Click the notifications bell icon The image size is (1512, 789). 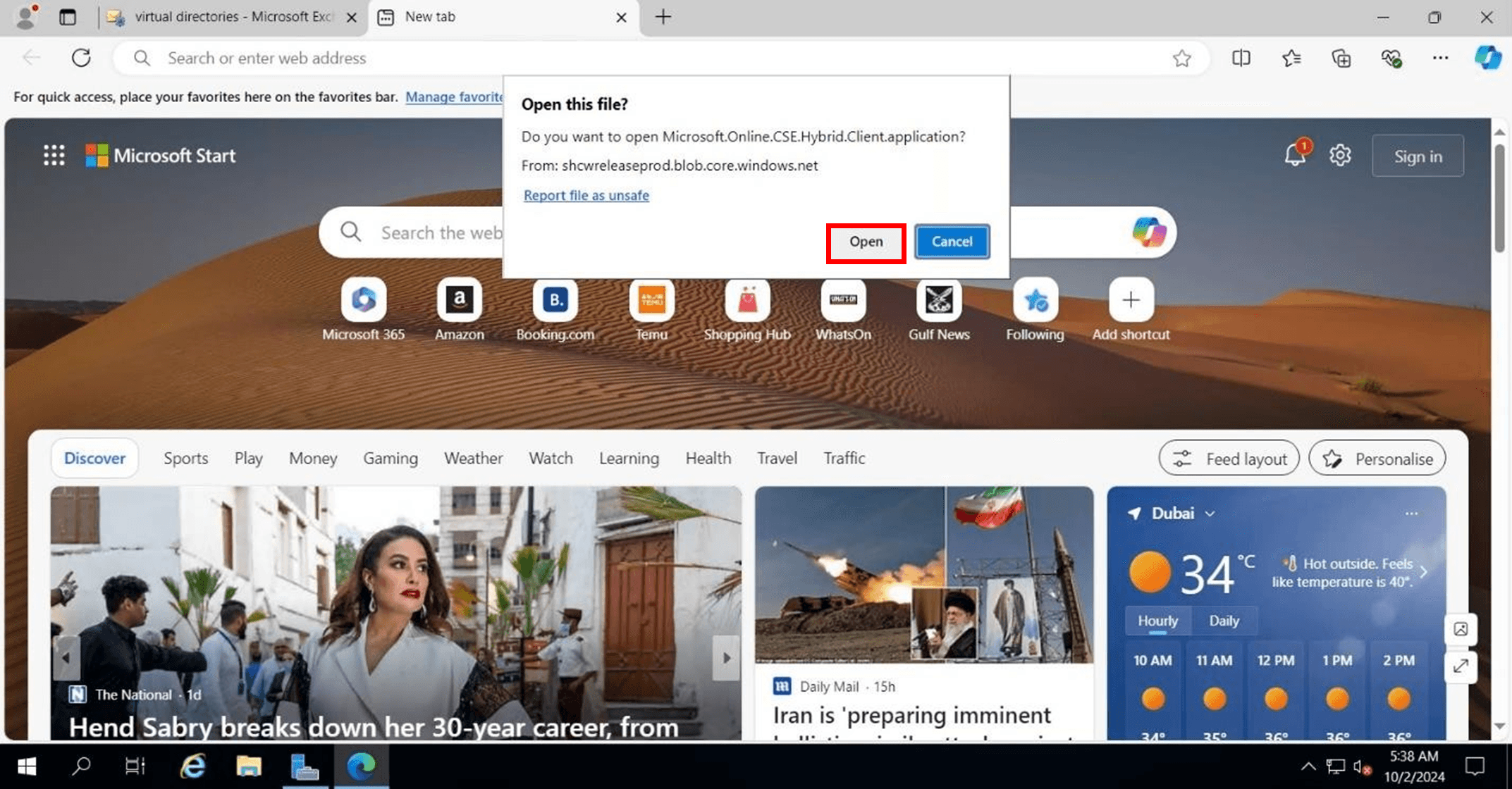tap(1294, 155)
